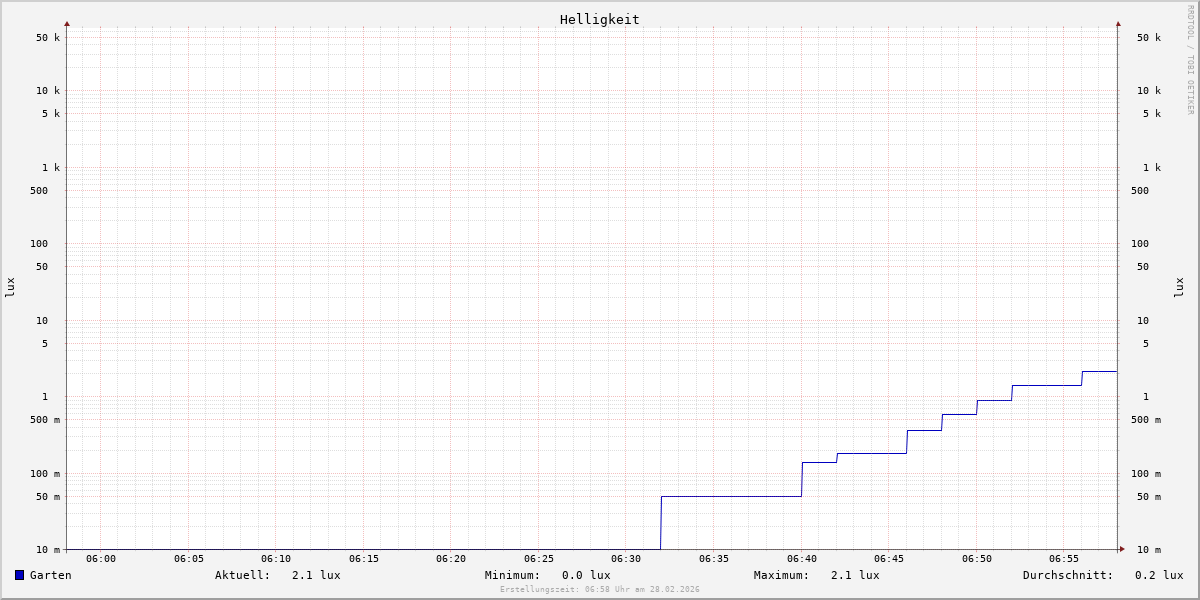Click the 500 m label on the left axis
The height and width of the screenshot is (600, 1200).
[x=45, y=420]
